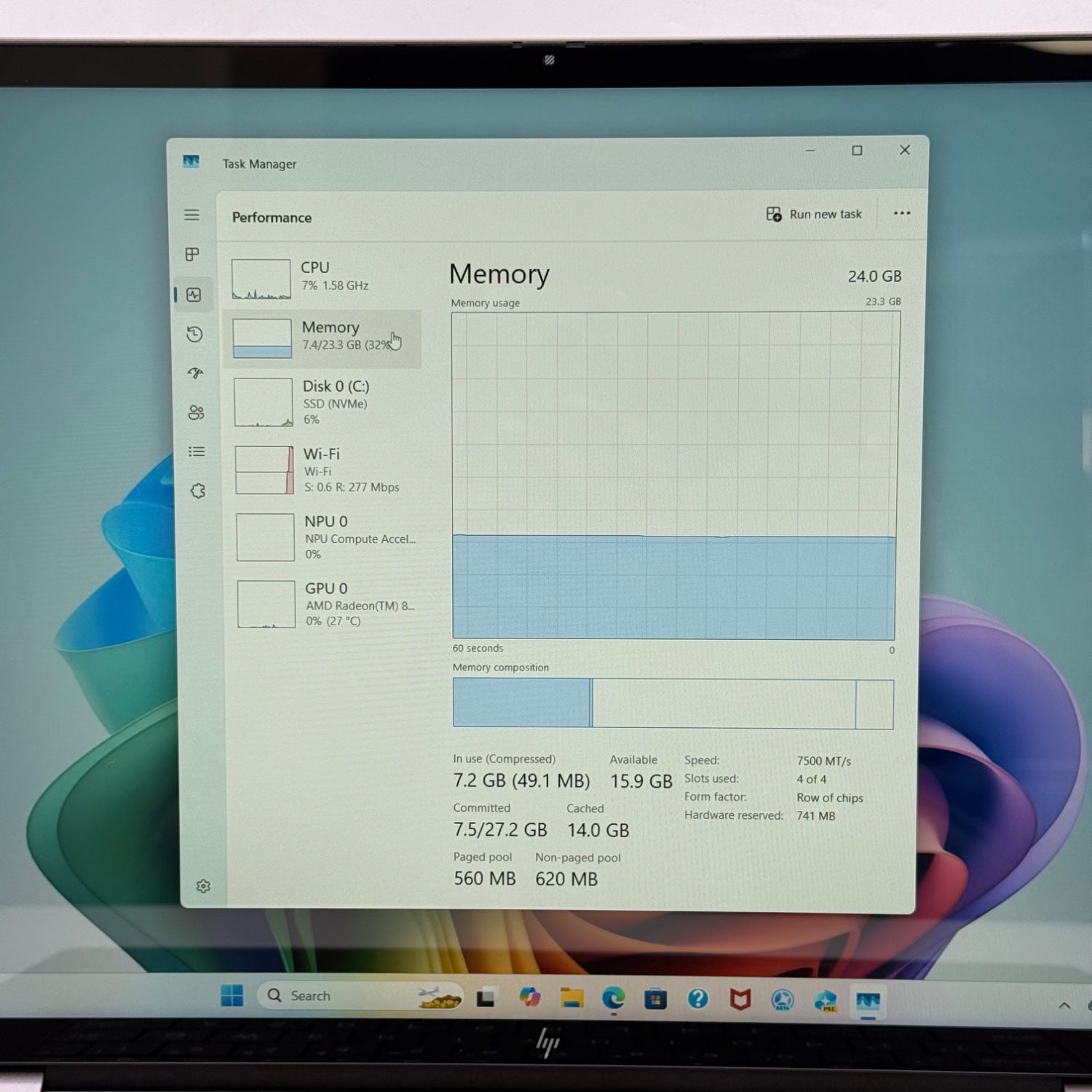Screen dimensions: 1092x1092
Task: Click Run new task button
Action: [x=814, y=214]
